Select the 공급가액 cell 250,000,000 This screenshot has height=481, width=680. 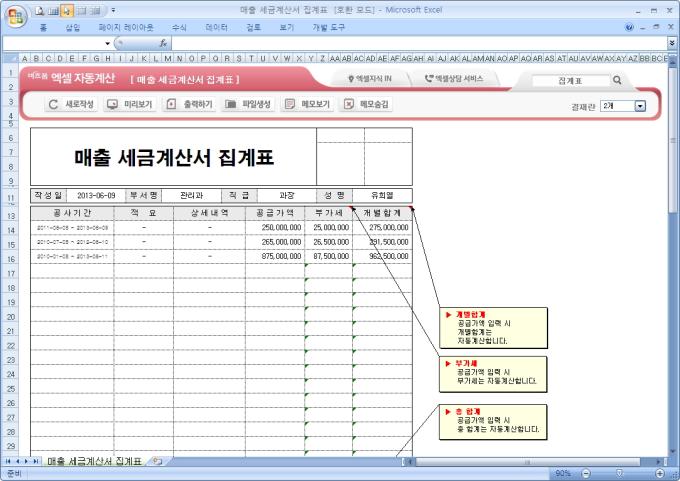point(275,227)
